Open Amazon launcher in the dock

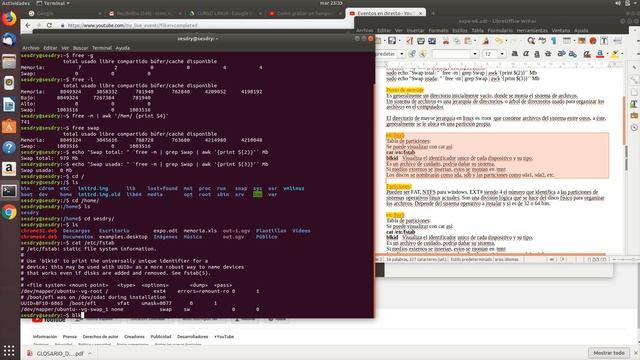click(x=9, y=169)
